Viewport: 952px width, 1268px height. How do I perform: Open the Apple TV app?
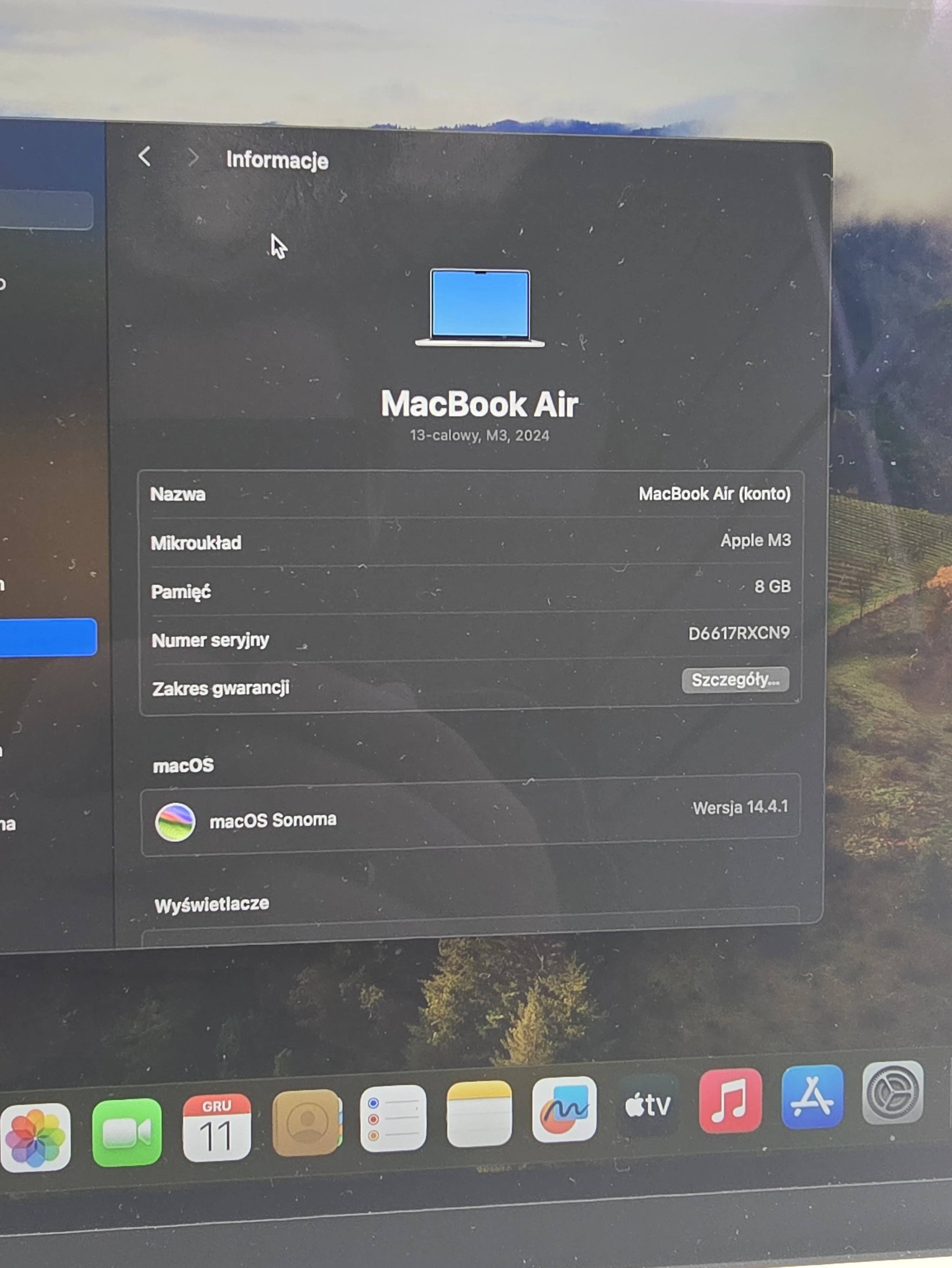coord(648,1105)
